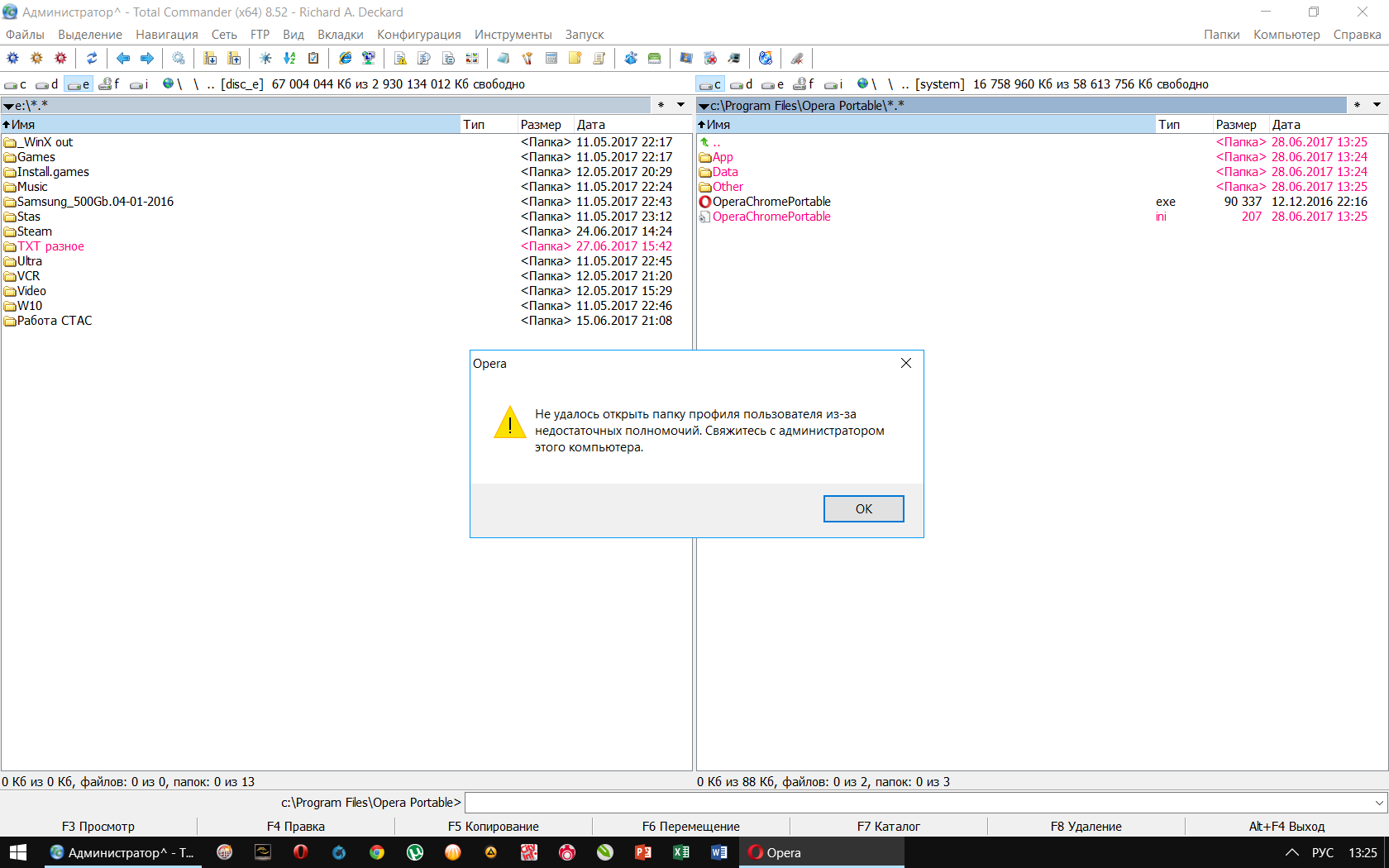Click the clipboard checklist toolbar icon
This screenshot has width=1389, height=868.
point(313,58)
